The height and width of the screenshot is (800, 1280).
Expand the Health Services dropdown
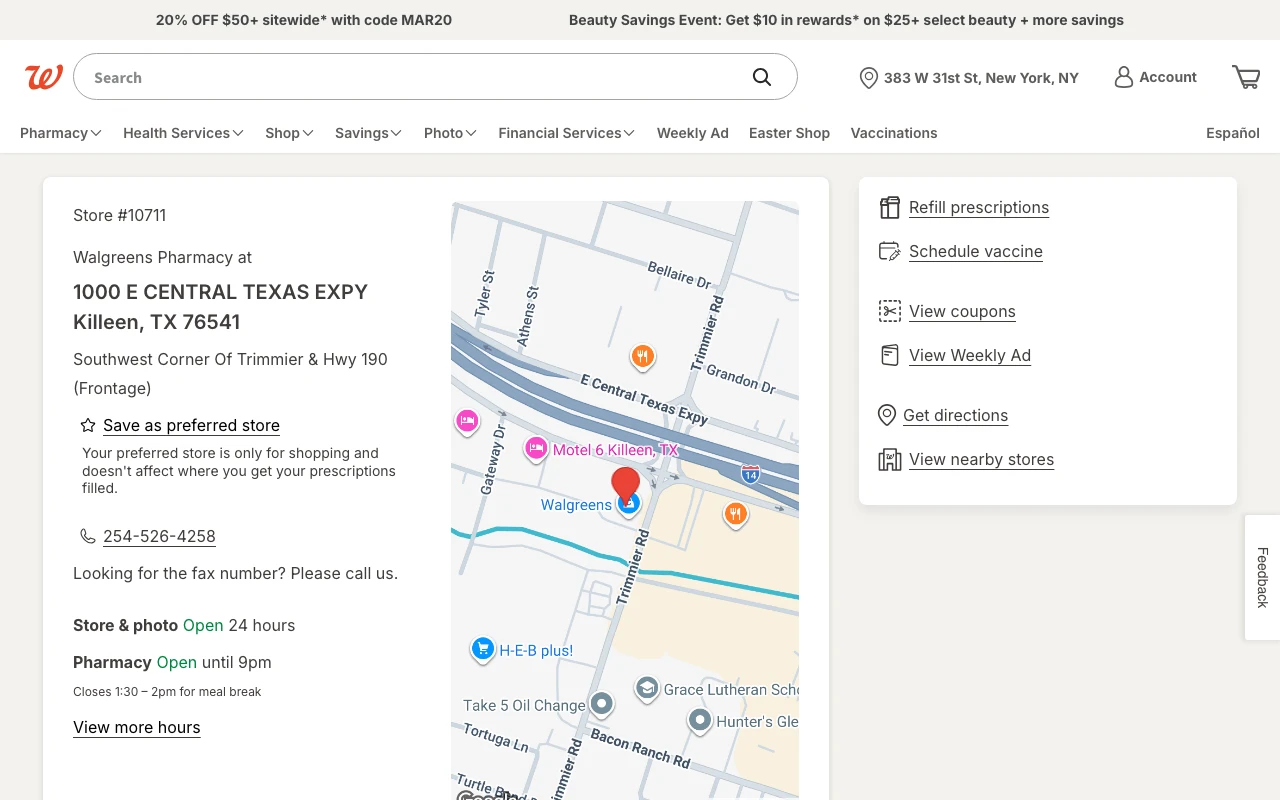[183, 133]
